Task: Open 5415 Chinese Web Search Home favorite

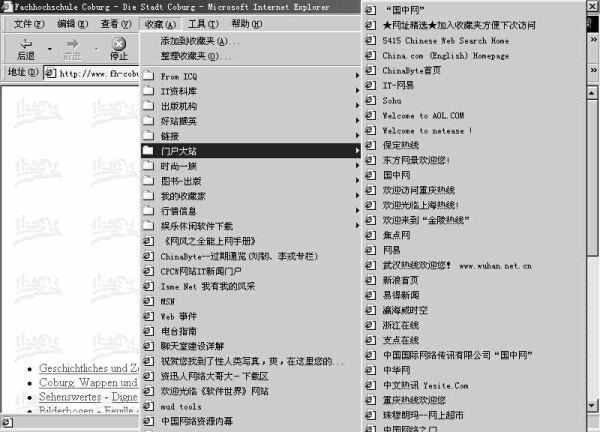Action: coord(474,40)
